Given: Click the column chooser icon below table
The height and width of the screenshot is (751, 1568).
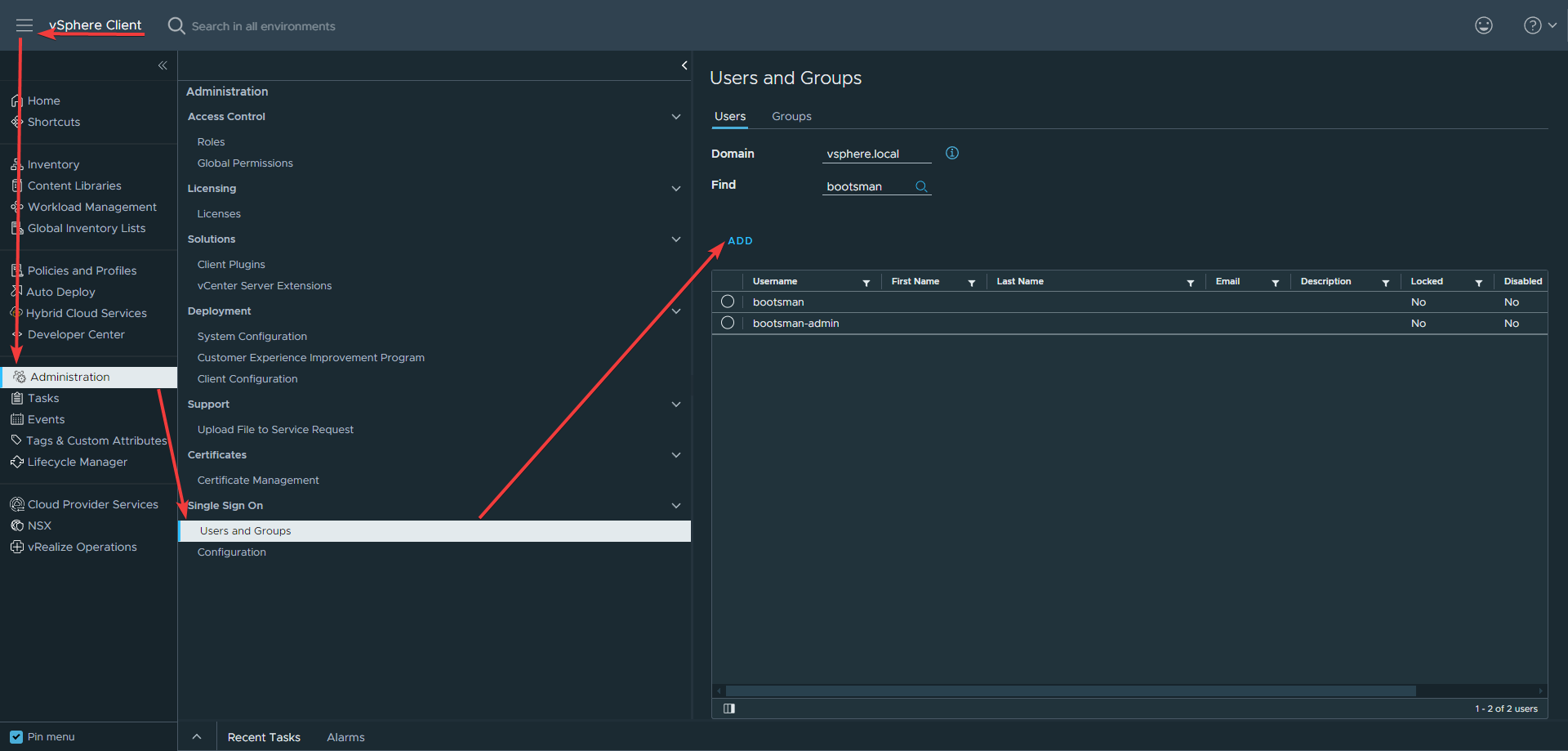Looking at the screenshot, I should pos(729,709).
